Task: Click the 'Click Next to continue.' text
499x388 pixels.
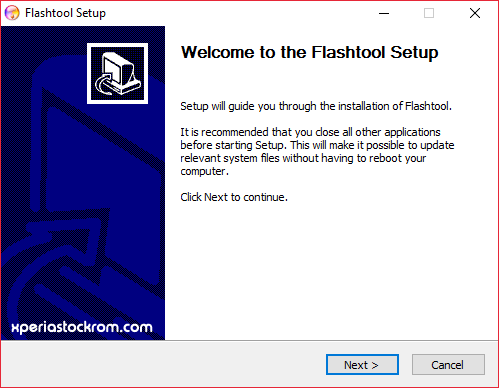Action: click(x=234, y=197)
